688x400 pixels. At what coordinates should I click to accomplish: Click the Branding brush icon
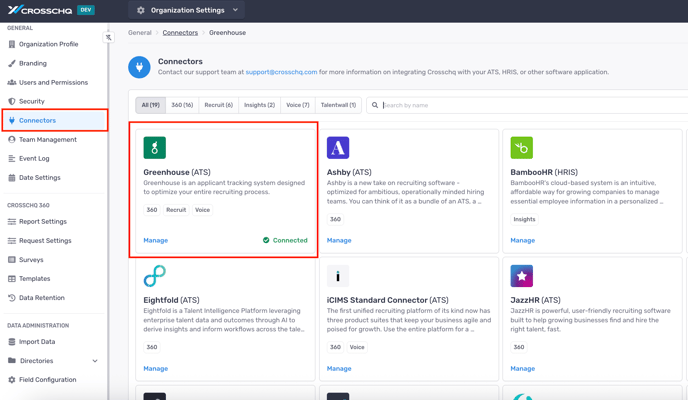tap(12, 63)
